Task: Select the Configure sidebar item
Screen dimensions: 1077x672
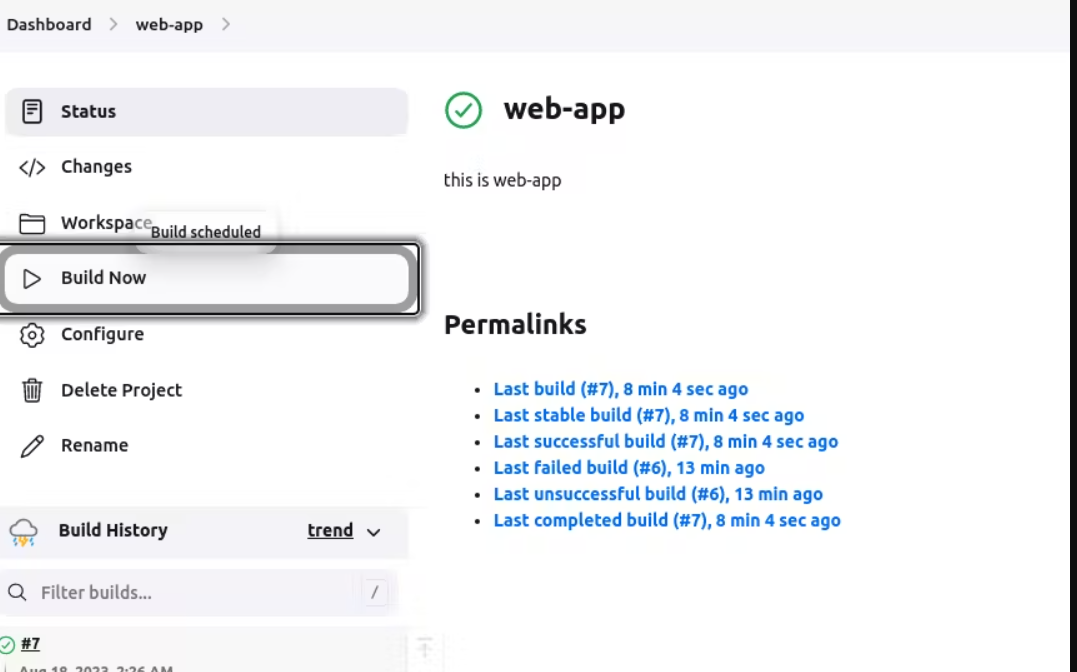Action: point(102,334)
